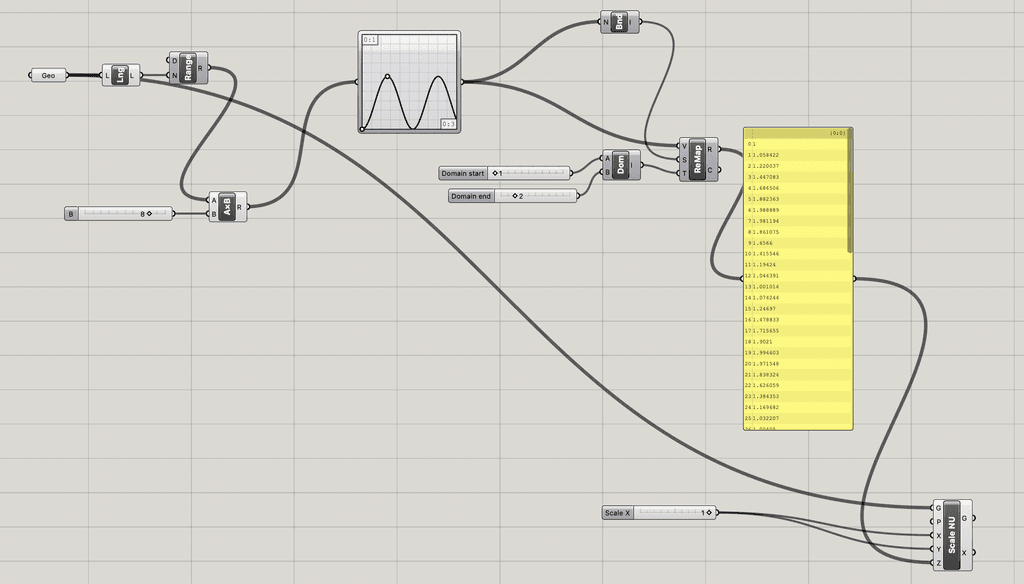Click panel row 19 value 1.994603

(x=766, y=353)
